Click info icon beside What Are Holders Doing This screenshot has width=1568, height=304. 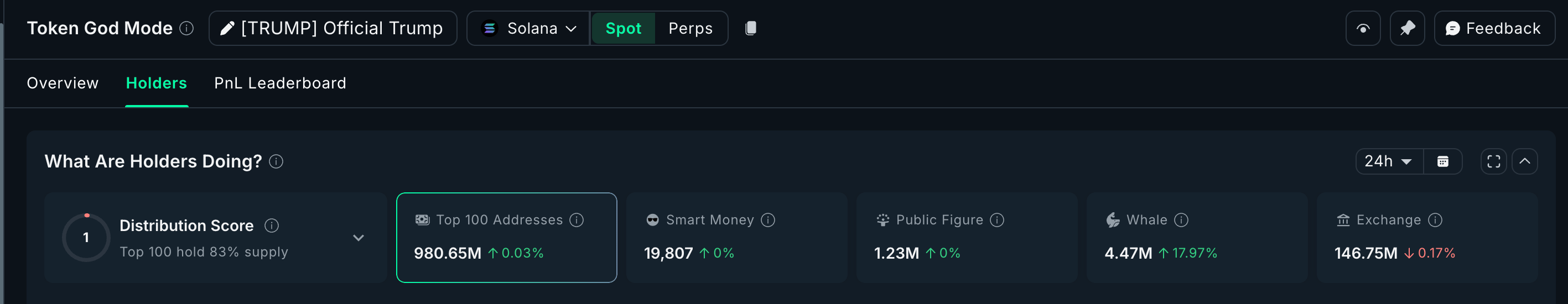(x=276, y=161)
